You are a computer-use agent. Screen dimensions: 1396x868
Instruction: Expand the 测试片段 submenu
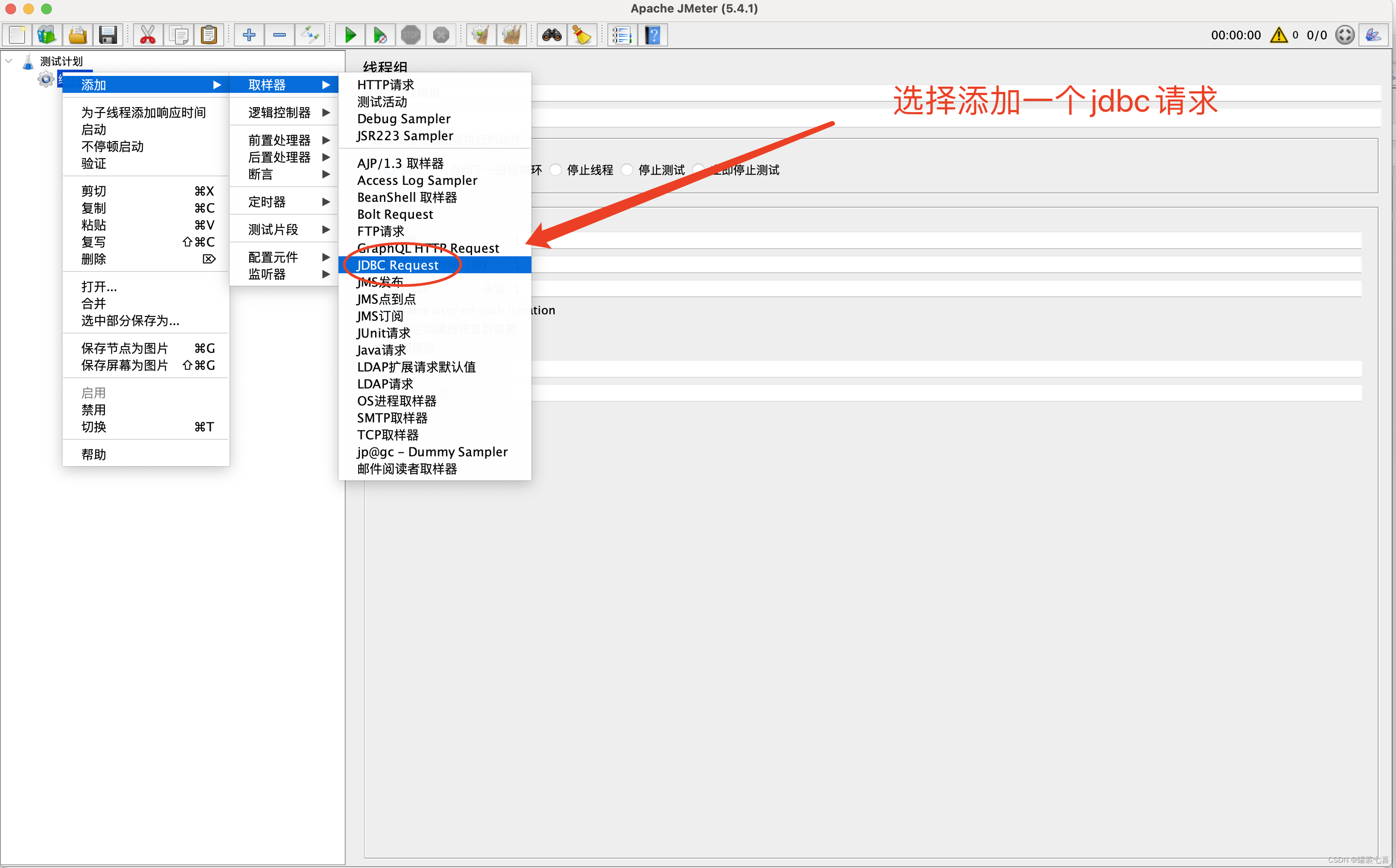(284, 230)
